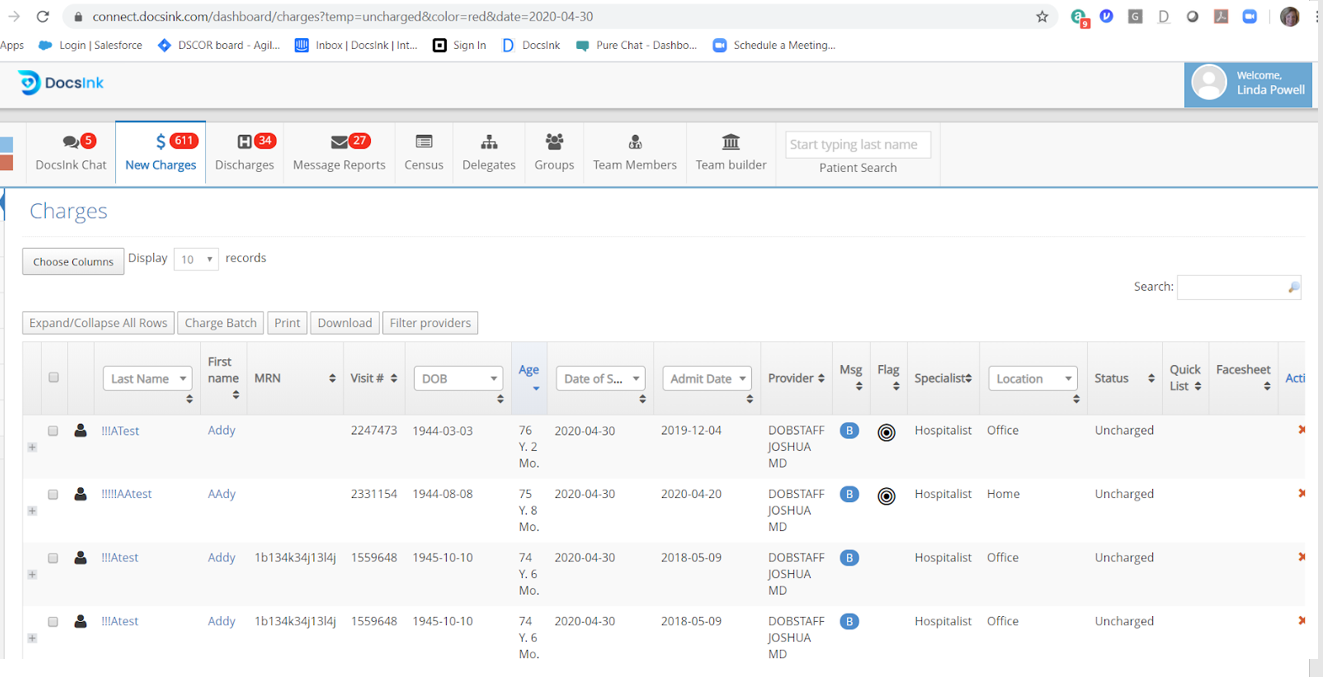Expand the row for visit 2331154
Screen dimensions: 1323x677
(x=32, y=511)
